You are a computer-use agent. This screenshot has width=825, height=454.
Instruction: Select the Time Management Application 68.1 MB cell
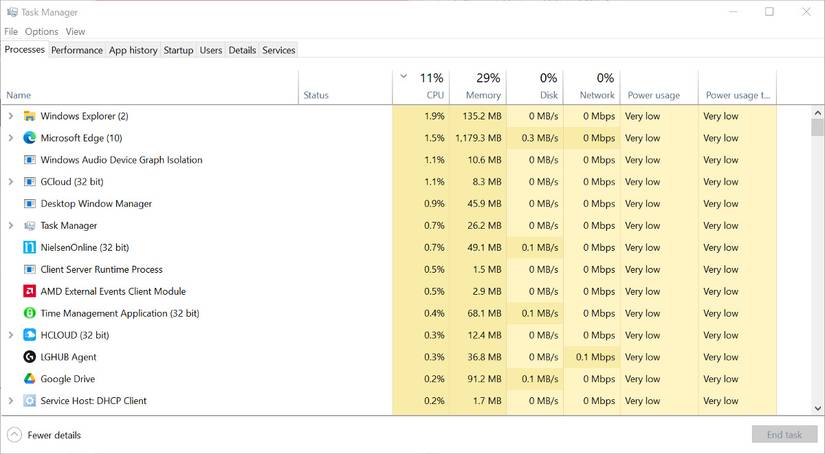[x=478, y=313]
